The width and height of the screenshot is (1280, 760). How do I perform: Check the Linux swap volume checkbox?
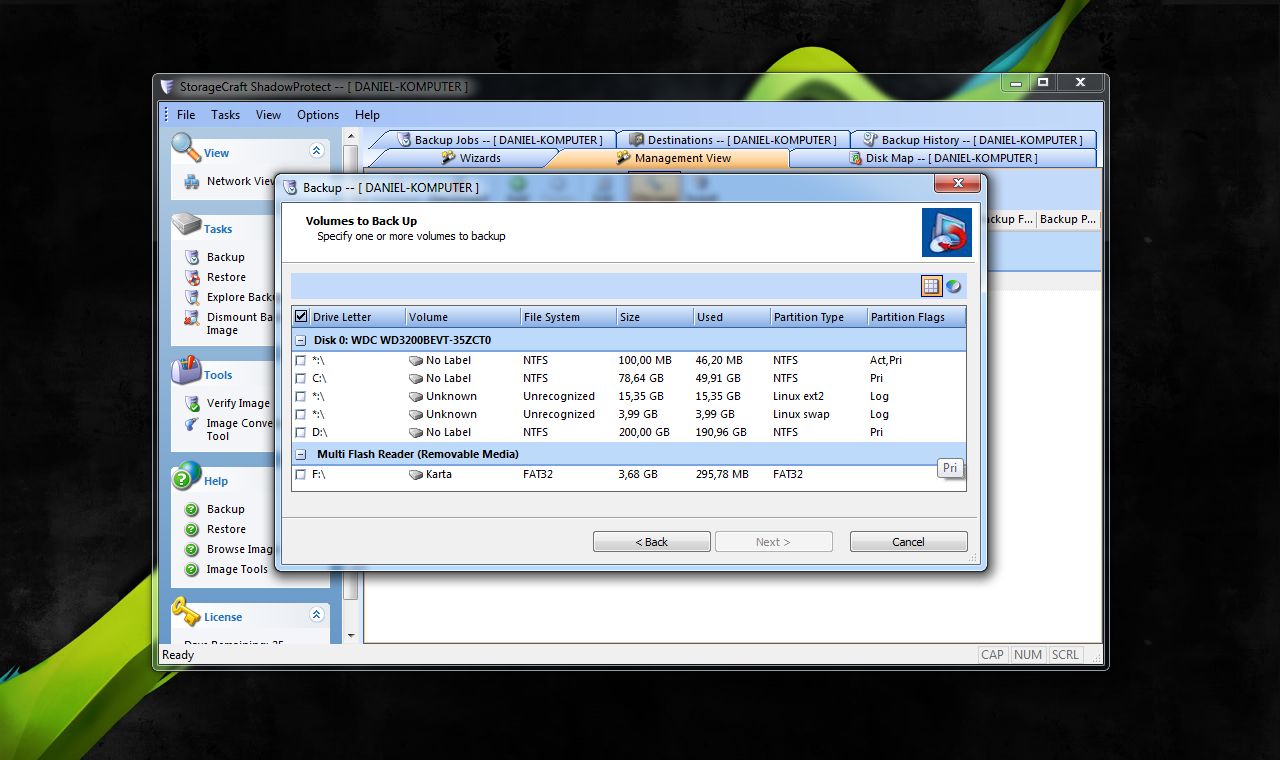point(300,414)
